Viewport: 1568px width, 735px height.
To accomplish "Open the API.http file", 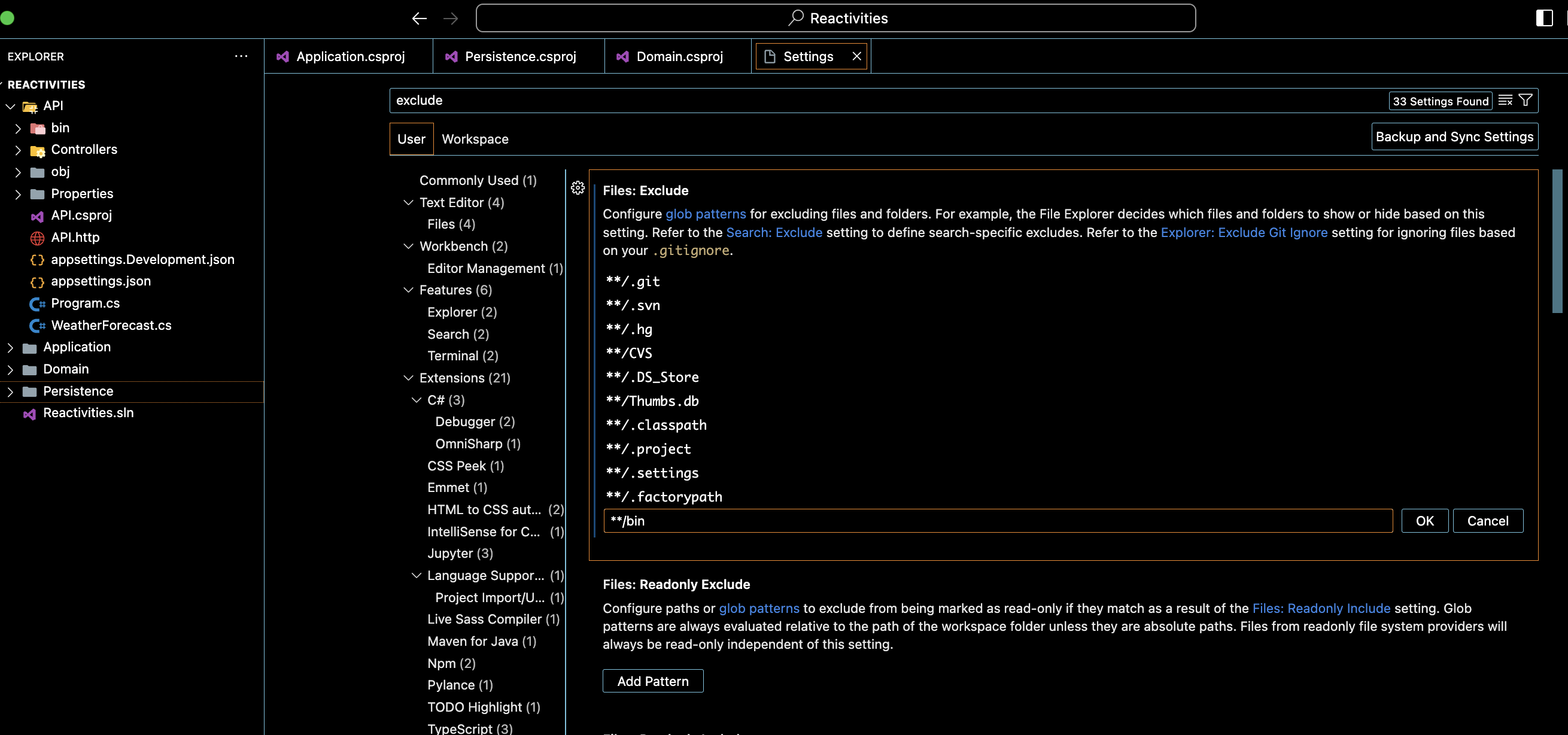I will click(x=75, y=238).
